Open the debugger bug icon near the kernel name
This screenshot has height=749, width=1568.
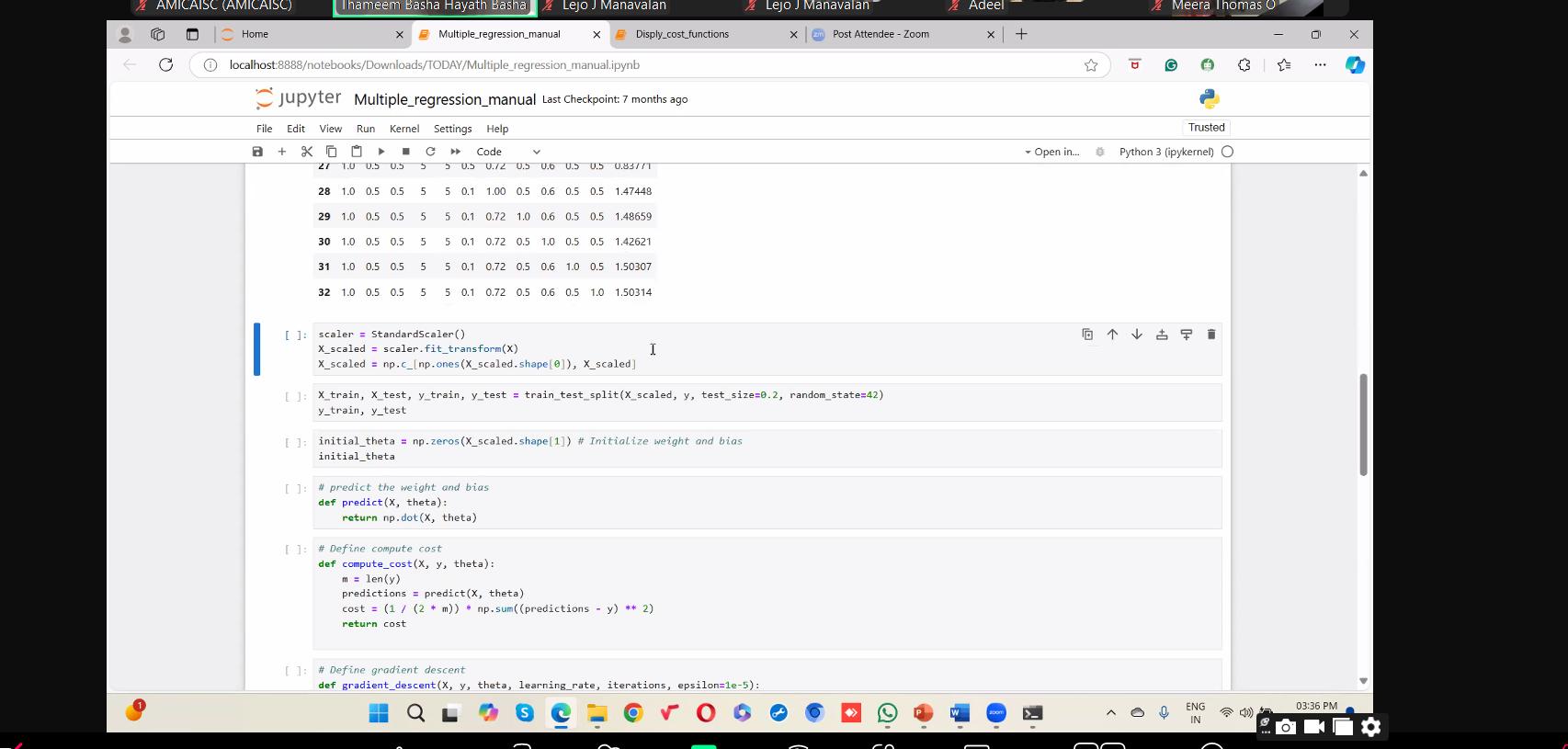[1100, 152]
